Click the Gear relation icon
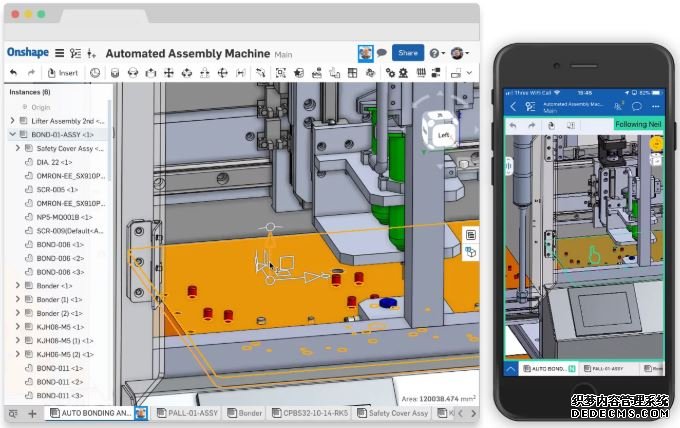 (370, 73)
